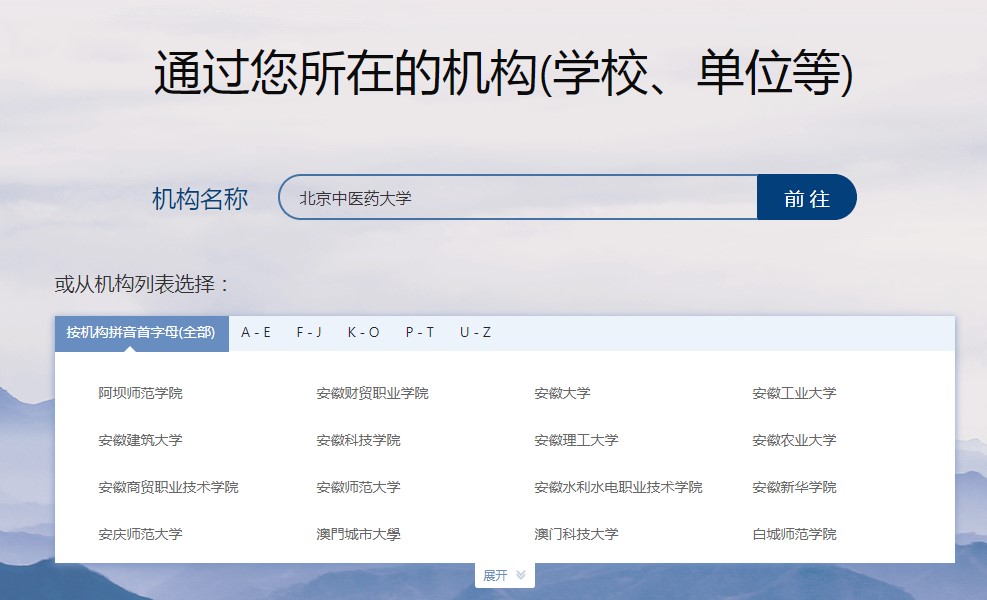The height and width of the screenshot is (600, 987).
Task: Select 安徽财贸职业学院 institution link
Action: 372,393
